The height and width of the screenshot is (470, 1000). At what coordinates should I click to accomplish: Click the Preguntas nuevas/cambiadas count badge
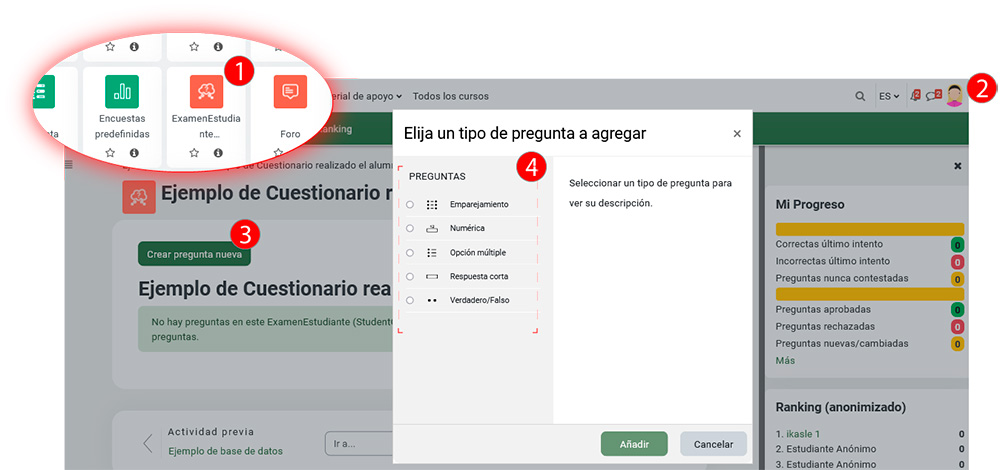(x=957, y=344)
